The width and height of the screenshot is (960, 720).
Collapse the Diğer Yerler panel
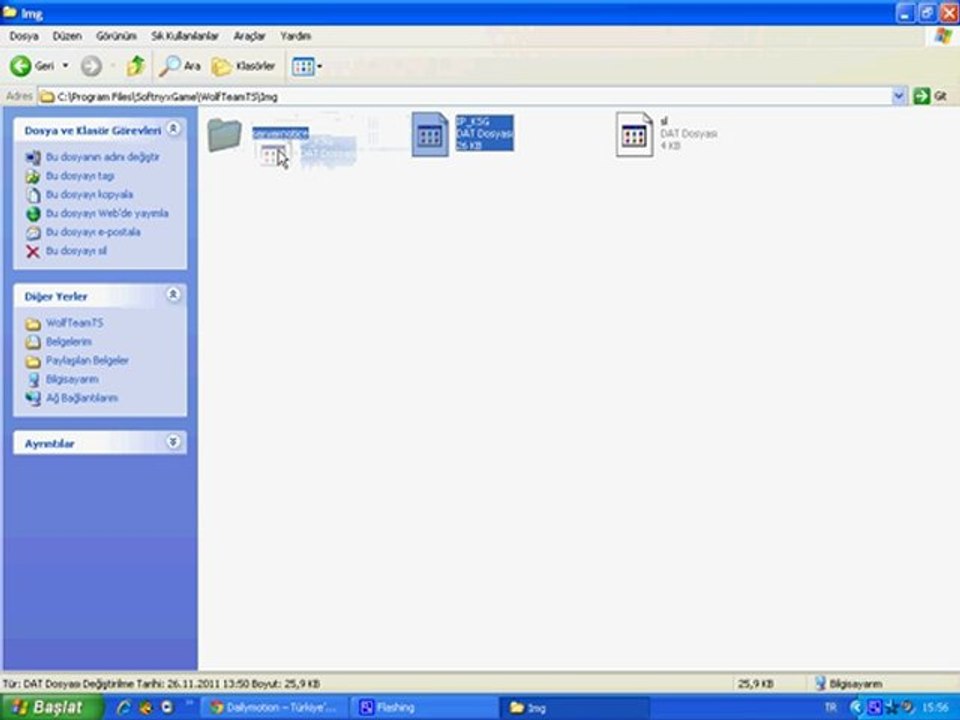pos(173,294)
